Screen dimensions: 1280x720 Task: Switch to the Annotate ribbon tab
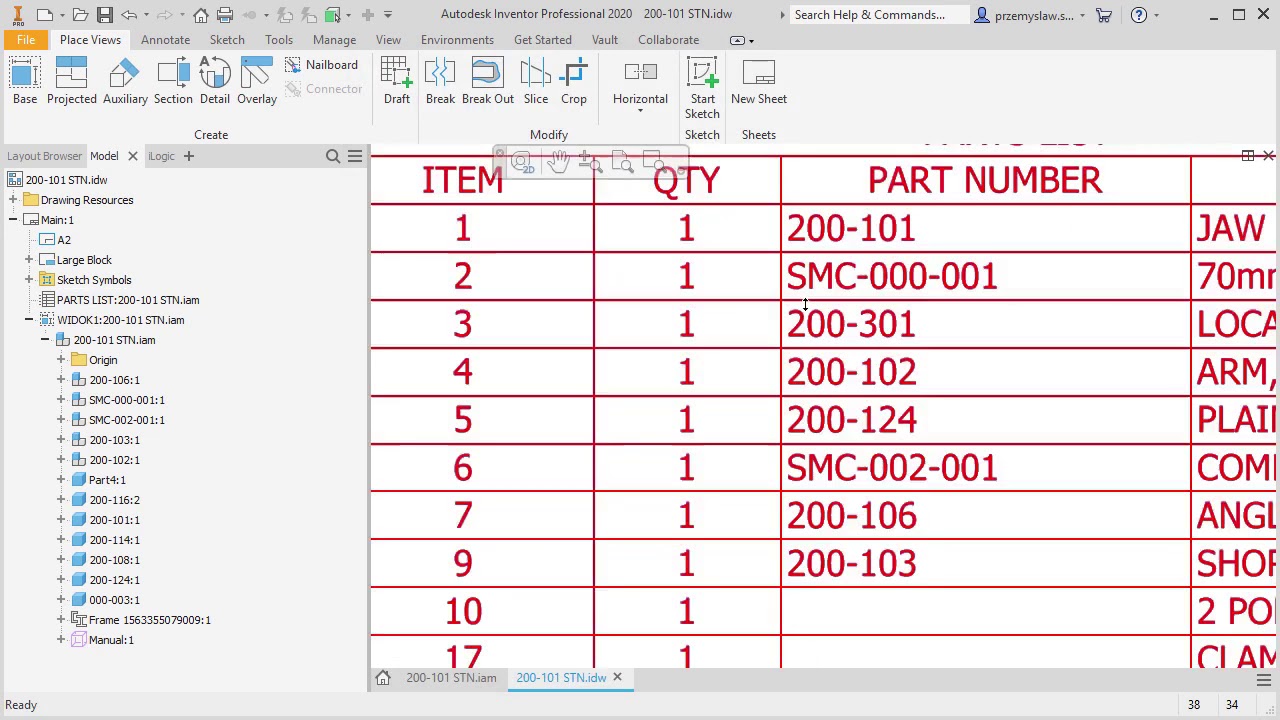click(165, 40)
